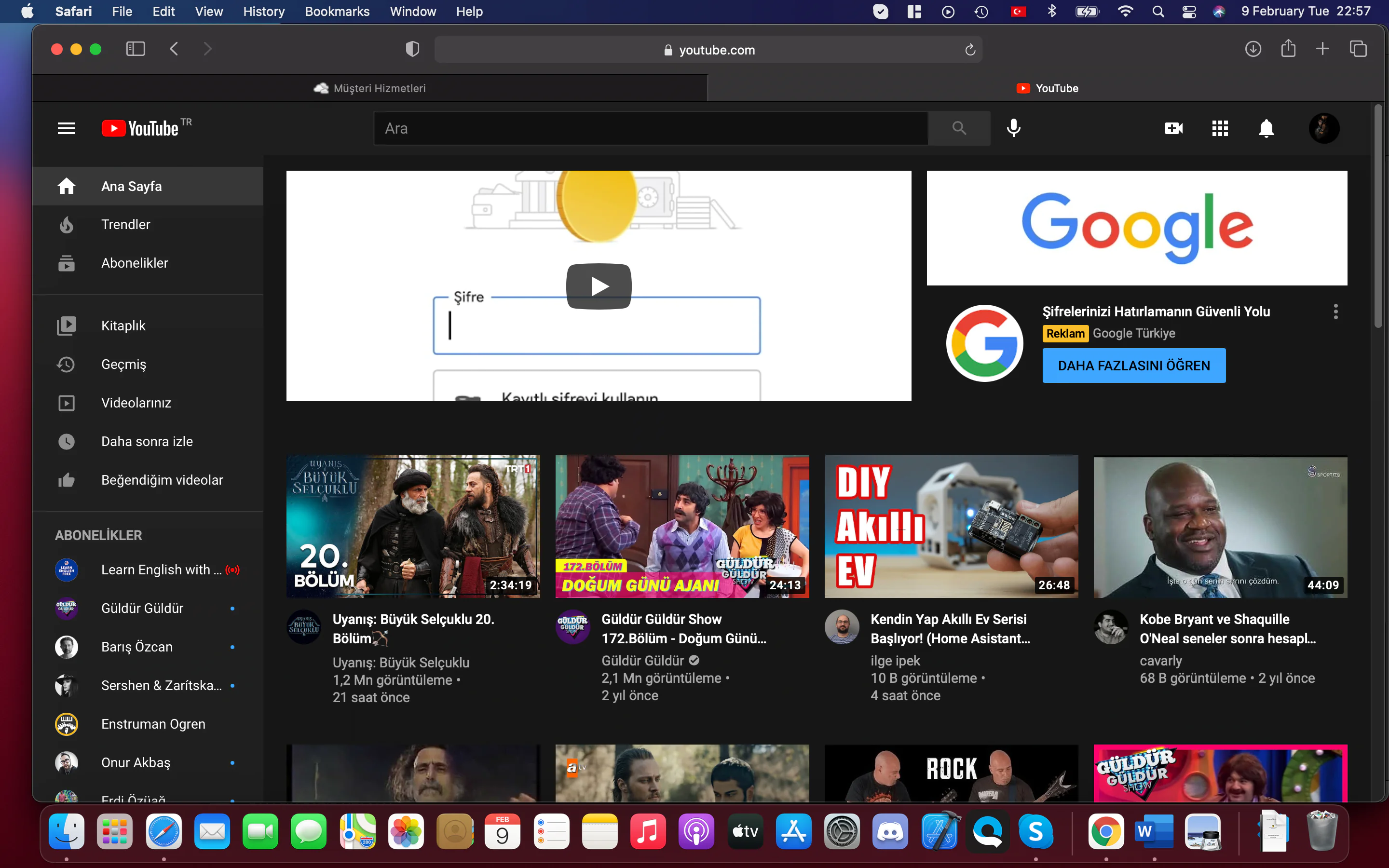Open your profile avatar menu
1389x868 pixels.
pyautogui.click(x=1325, y=128)
